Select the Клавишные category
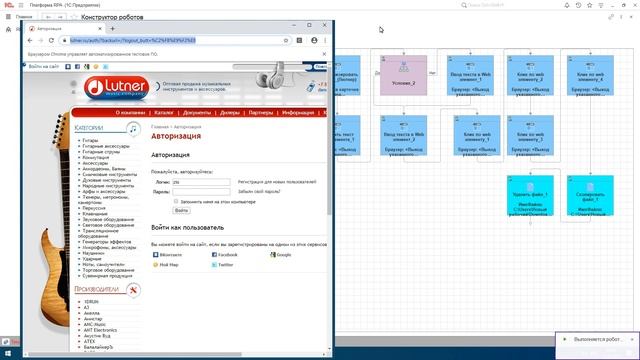 click(x=95, y=214)
